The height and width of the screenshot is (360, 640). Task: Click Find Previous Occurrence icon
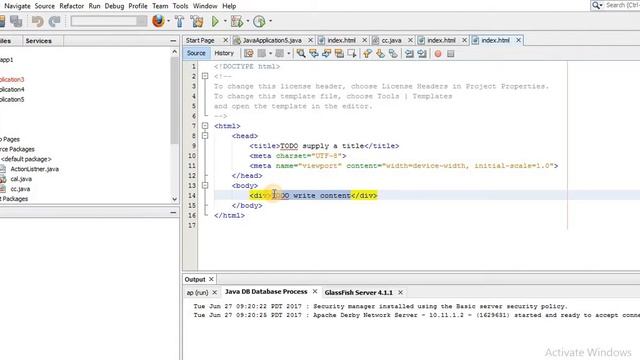click(x=314, y=53)
